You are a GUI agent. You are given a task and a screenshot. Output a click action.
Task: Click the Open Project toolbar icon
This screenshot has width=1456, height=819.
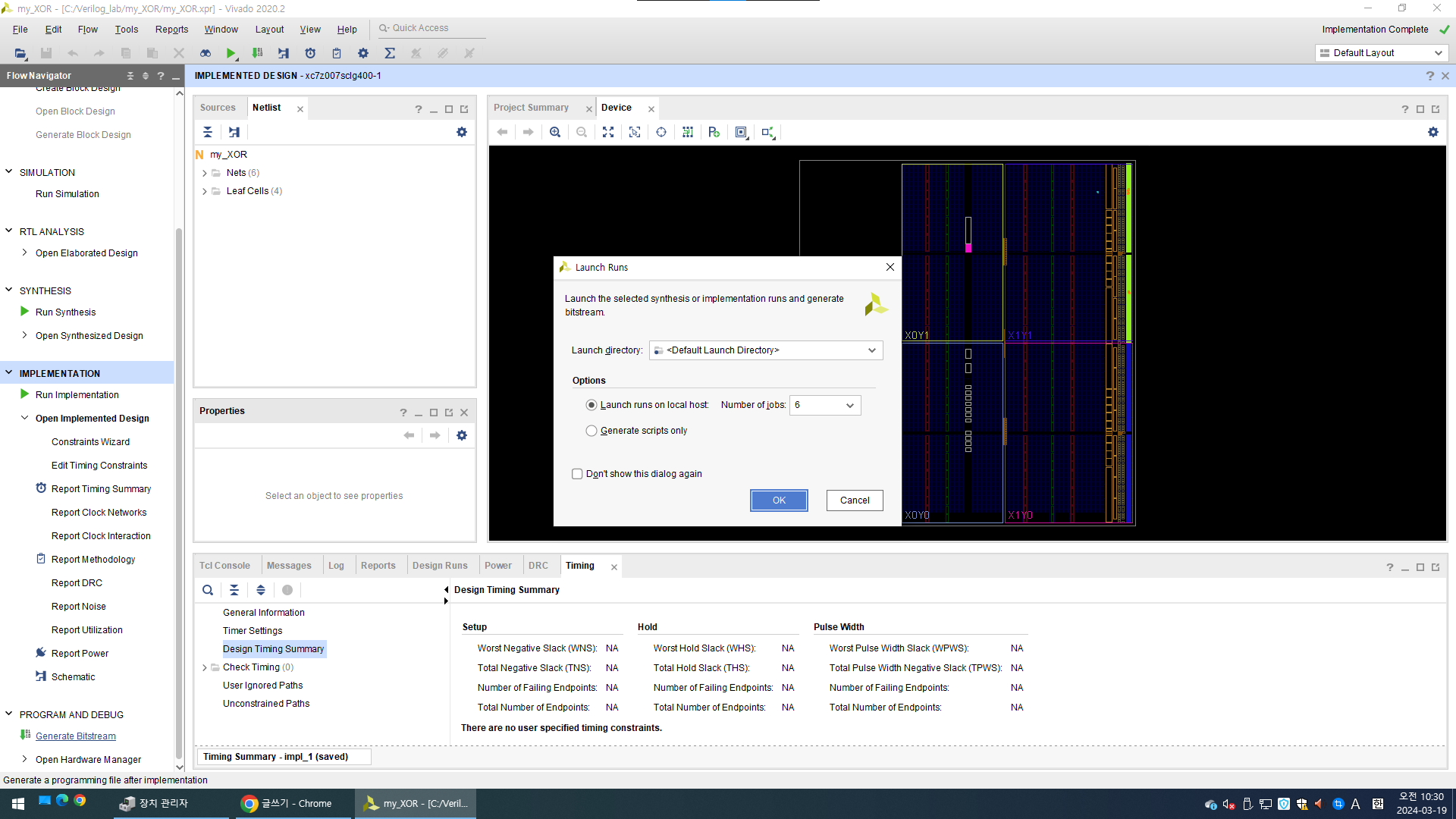tap(20, 53)
